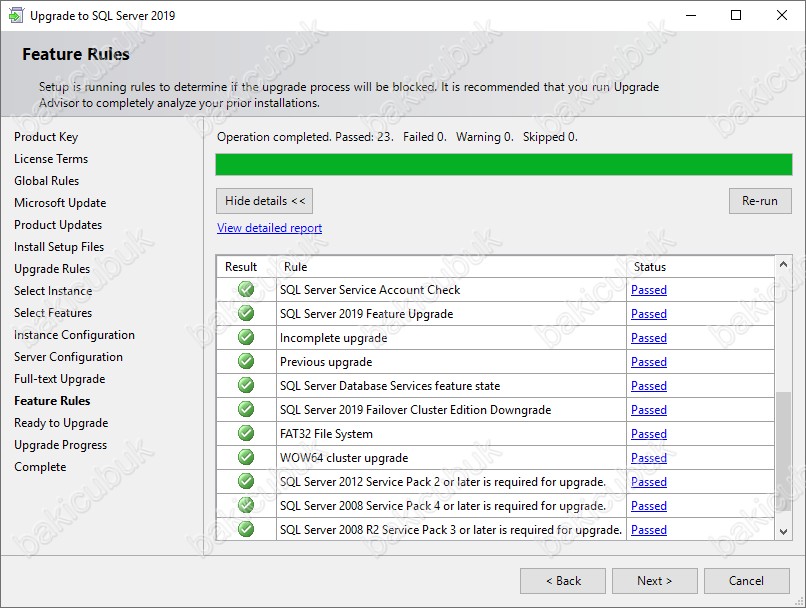Click the green check icon for FAT32 File System
The height and width of the screenshot is (608, 806).
[x=246, y=433]
